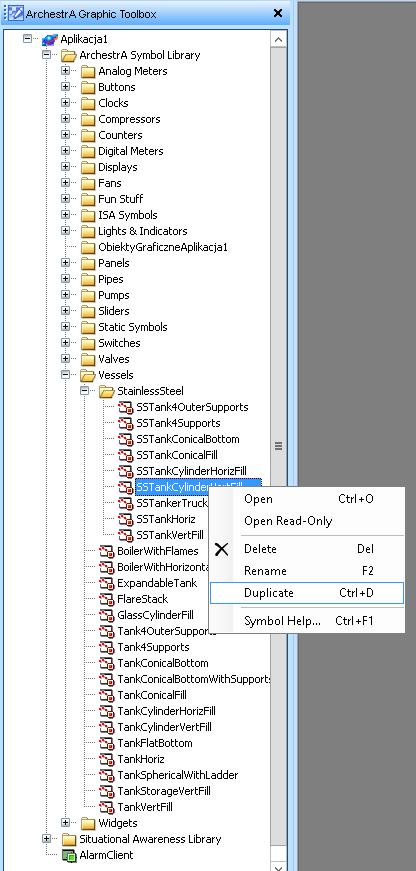Collapse the StainlessSteel folder node

point(84,391)
